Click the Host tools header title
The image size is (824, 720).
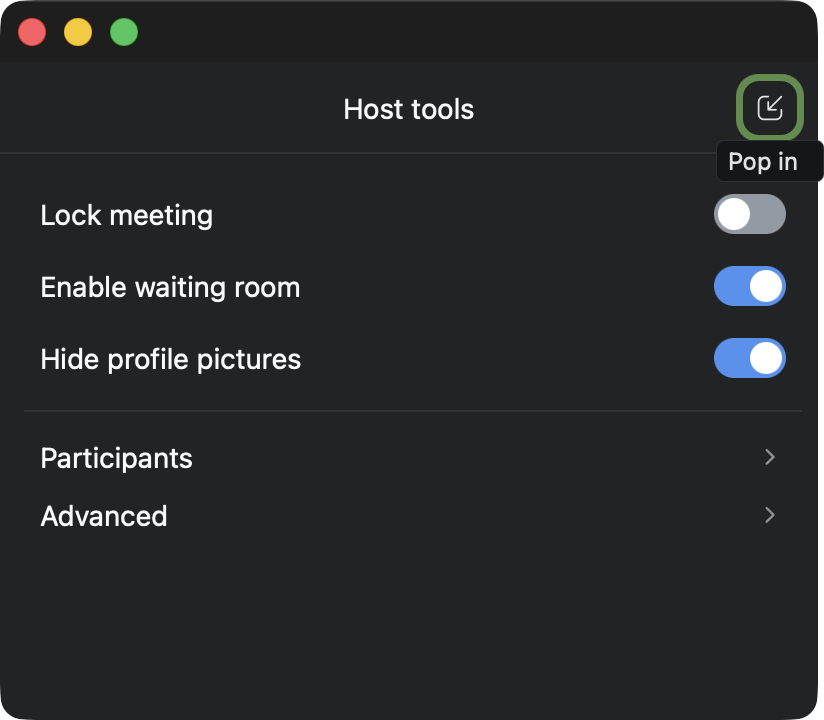coord(408,109)
